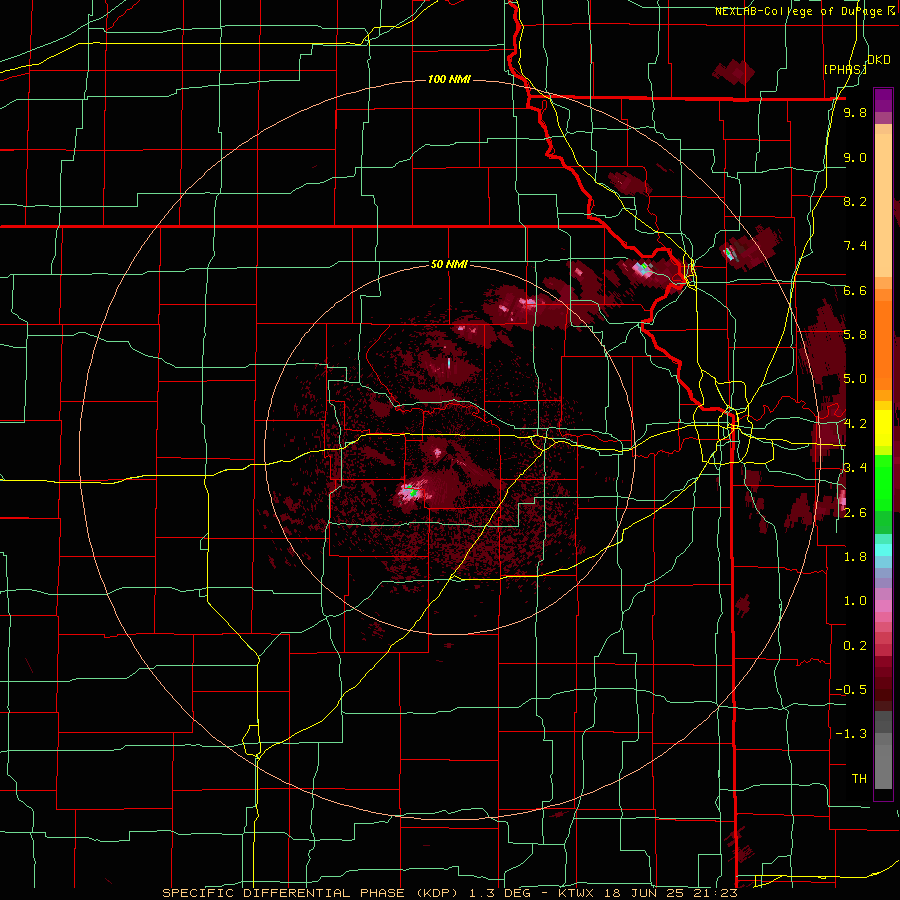Click the 7.4 value on the scale
This screenshot has width=900, height=900.
pos(855,246)
